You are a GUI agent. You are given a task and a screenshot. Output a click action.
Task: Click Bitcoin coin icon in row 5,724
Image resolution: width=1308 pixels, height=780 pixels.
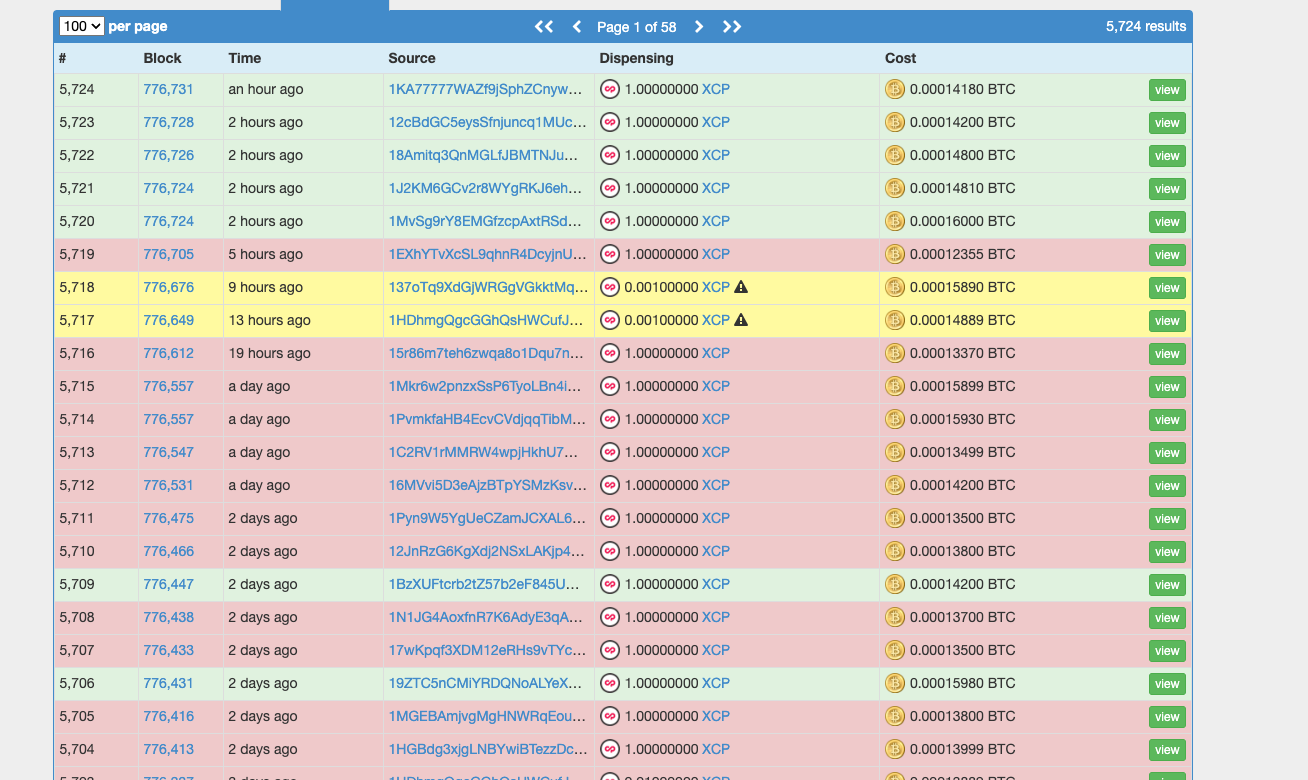pos(895,89)
